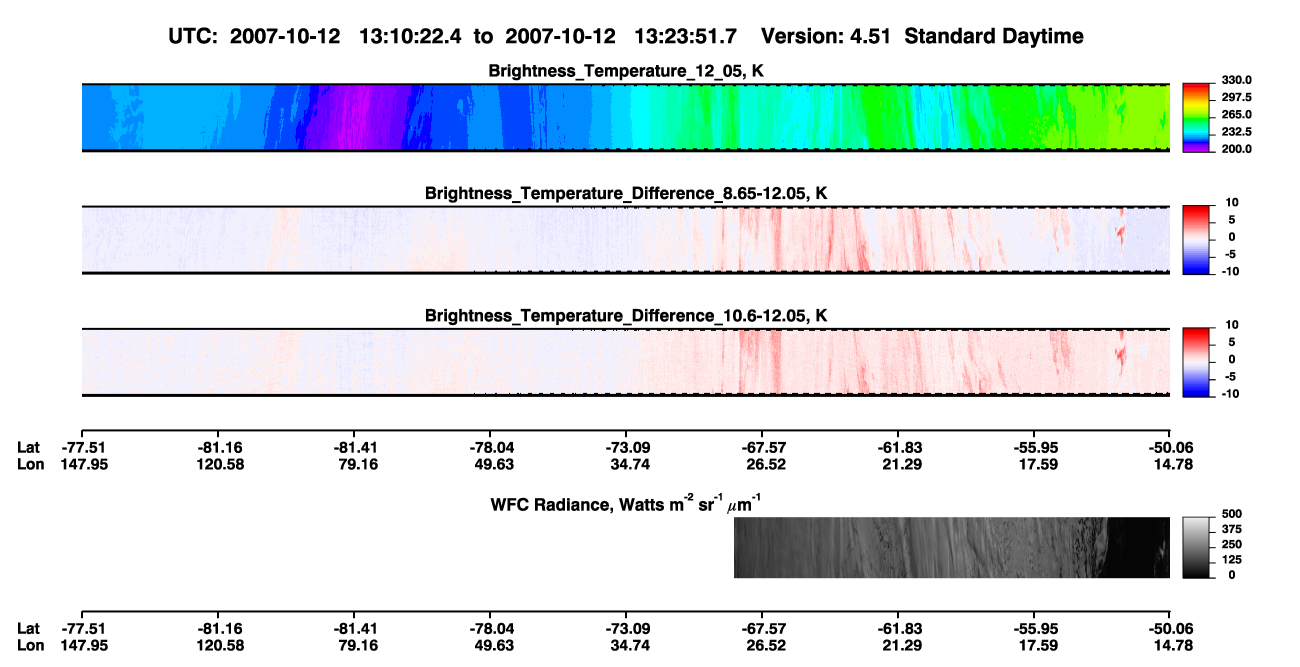The height and width of the screenshot is (667, 1300).
Task: Click the upper axis tick labeled -81.41 latitude
Action: pos(357,447)
